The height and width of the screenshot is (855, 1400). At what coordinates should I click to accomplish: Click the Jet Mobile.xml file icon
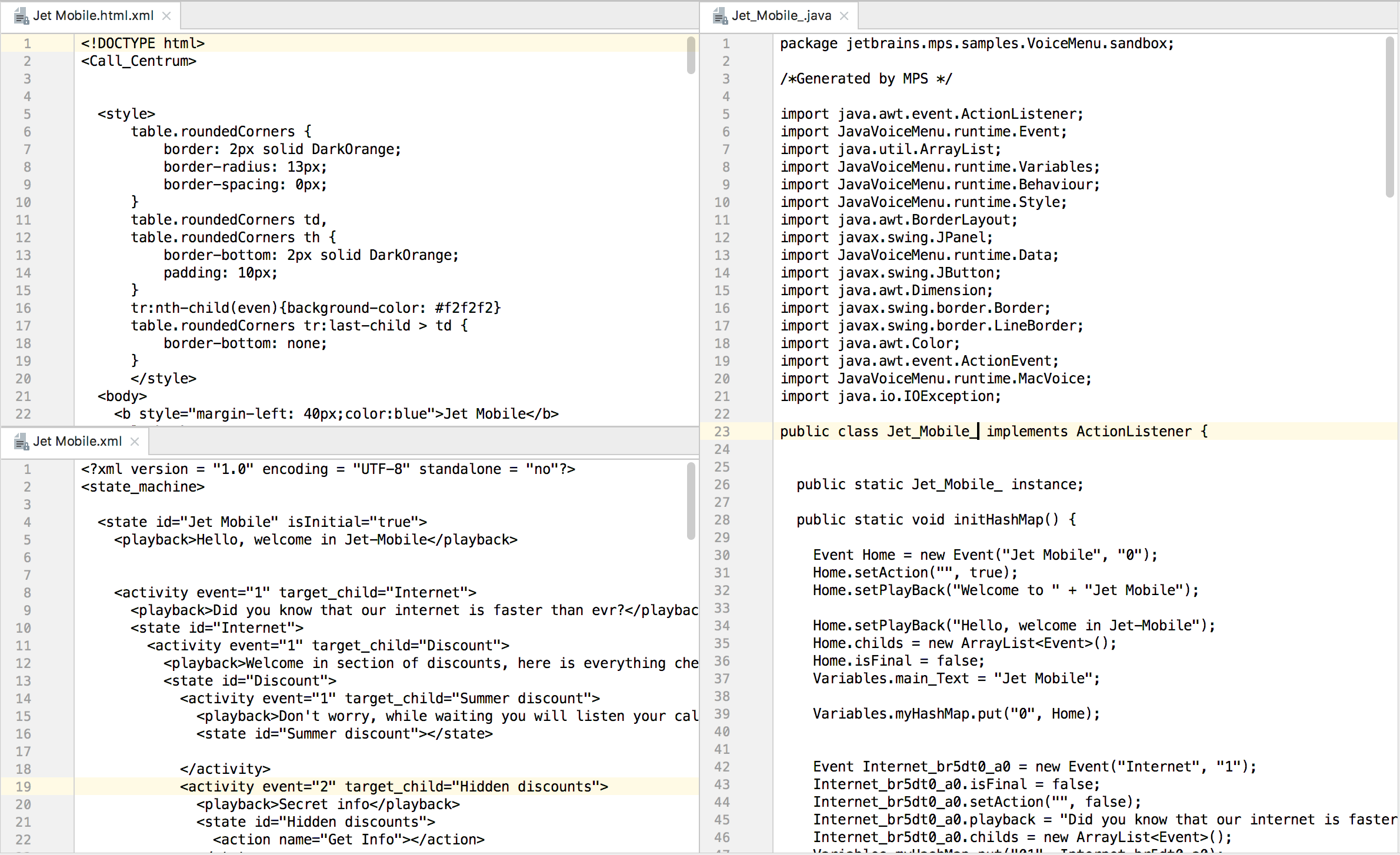click(x=21, y=442)
